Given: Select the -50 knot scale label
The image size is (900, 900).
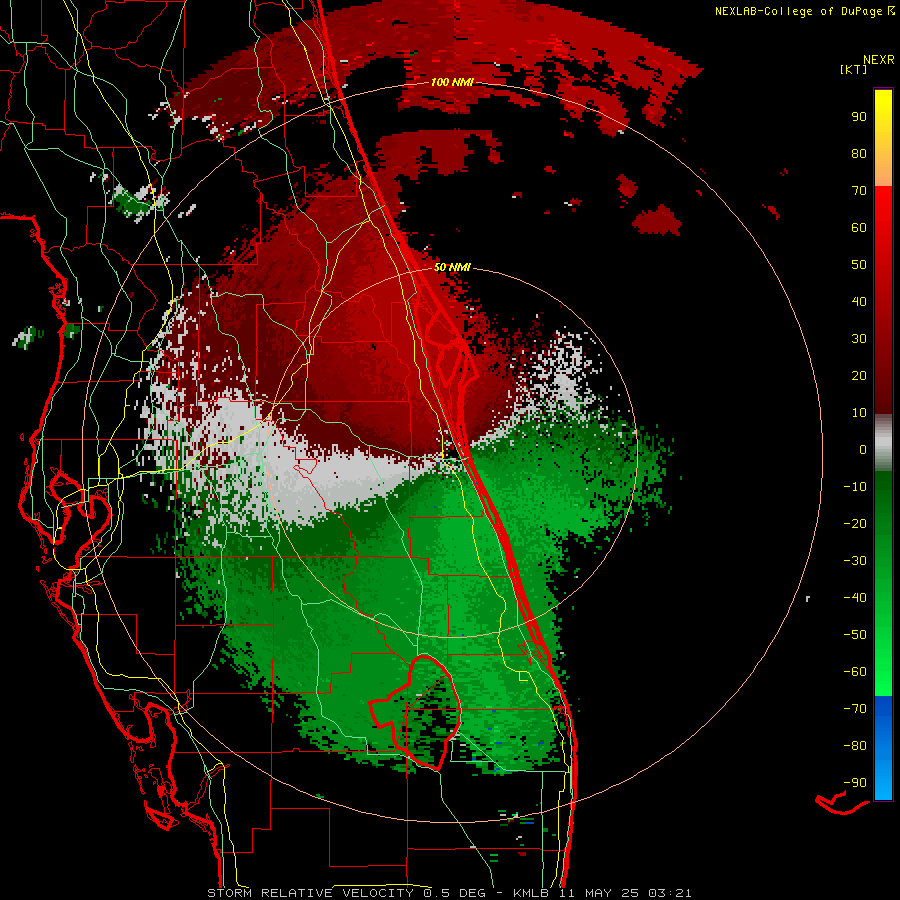Looking at the screenshot, I should [855, 635].
